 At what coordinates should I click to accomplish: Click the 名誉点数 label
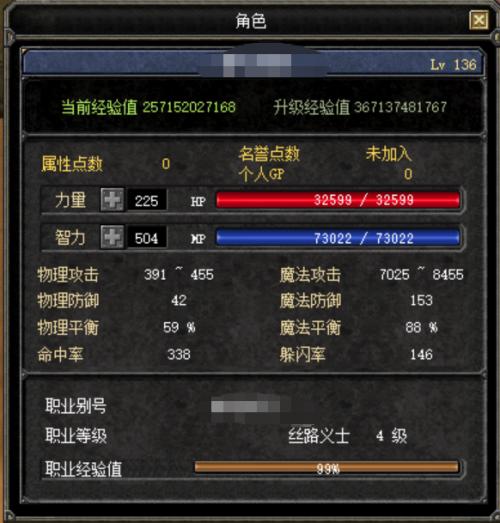pyautogui.click(x=269, y=154)
